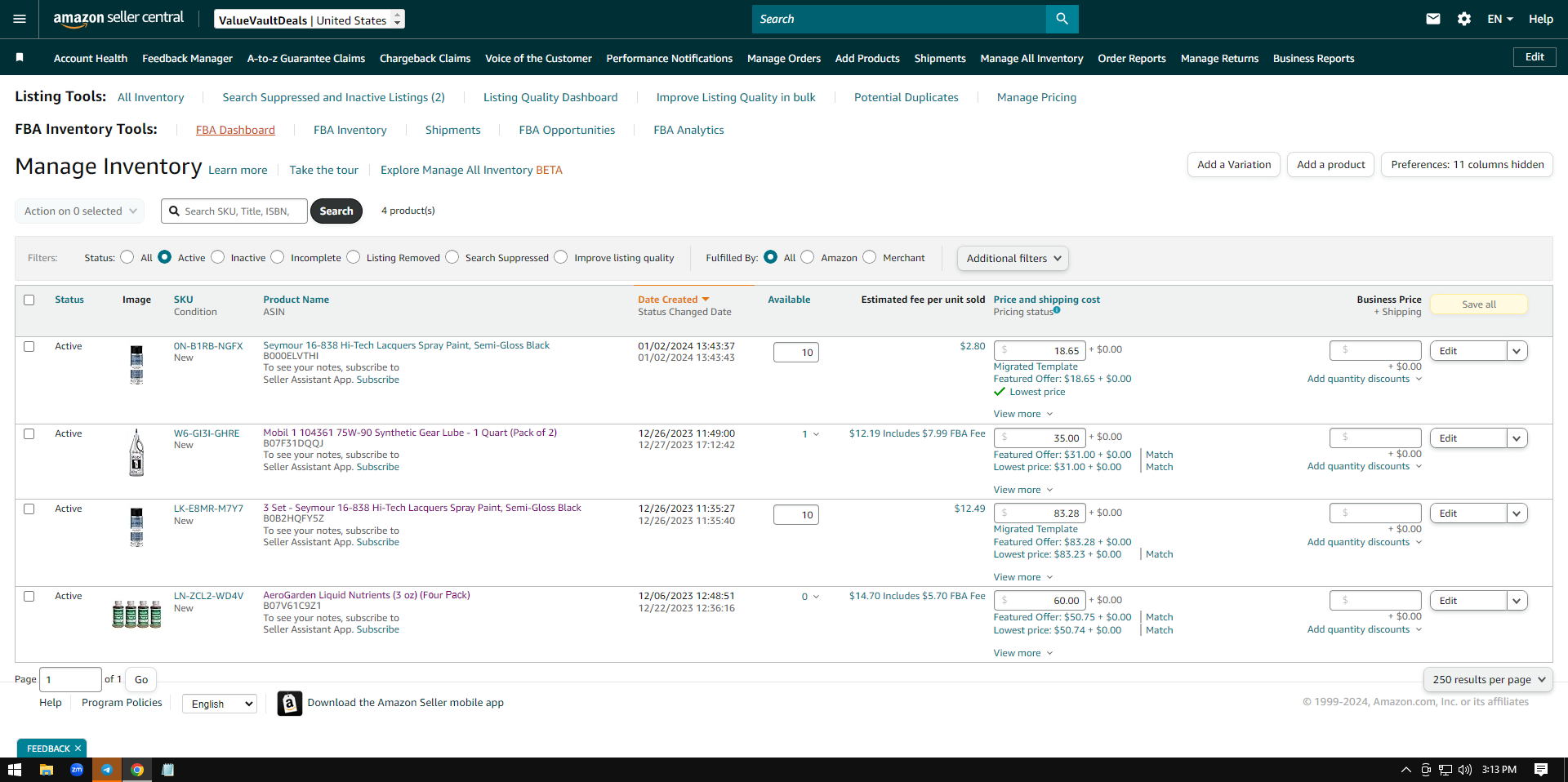Viewport: 1568px width, 782px height.
Task: Open the Windows notification center icon
Action: [x=1541, y=770]
